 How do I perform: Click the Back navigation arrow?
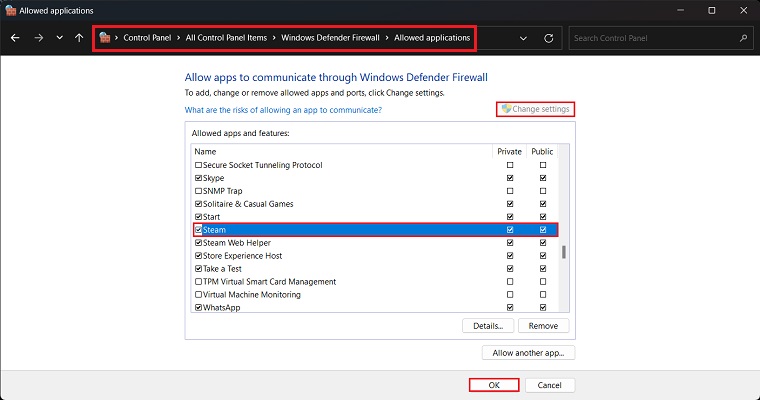pyautogui.click(x=15, y=38)
